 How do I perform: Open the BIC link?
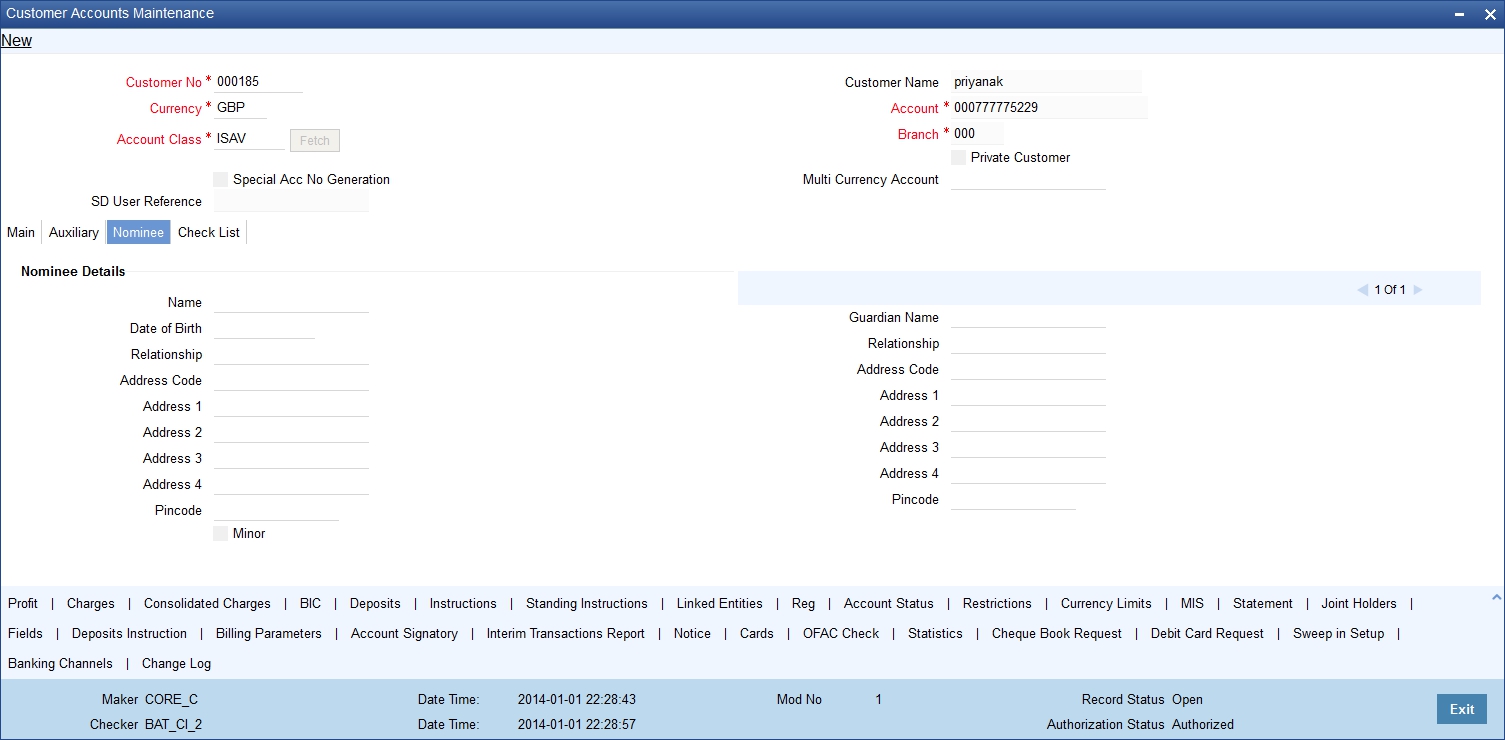pos(310,603)
